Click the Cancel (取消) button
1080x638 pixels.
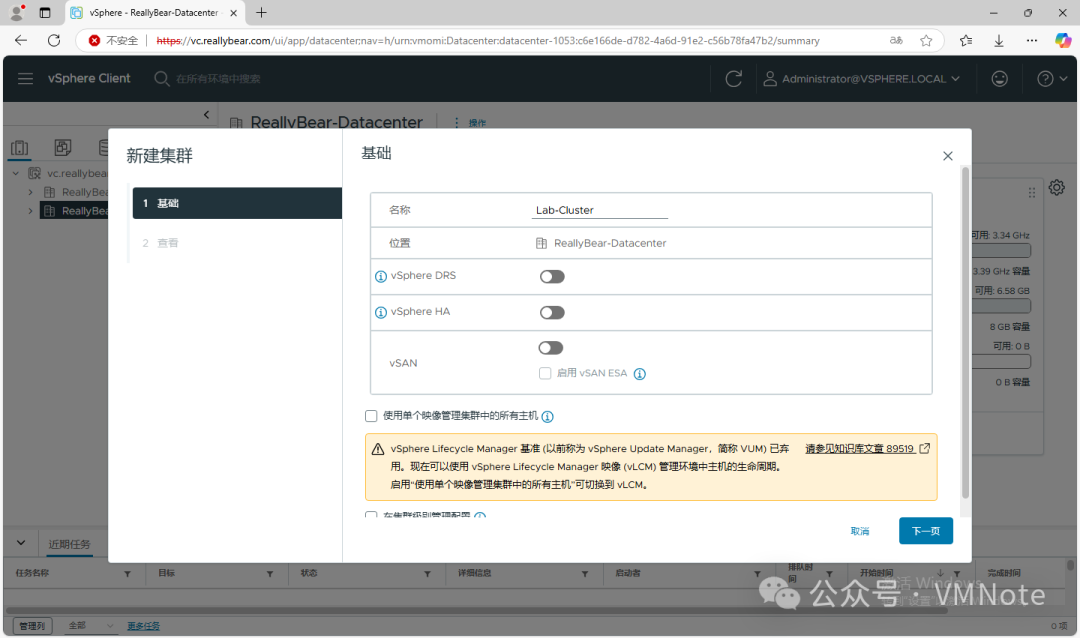click(860, 531)
